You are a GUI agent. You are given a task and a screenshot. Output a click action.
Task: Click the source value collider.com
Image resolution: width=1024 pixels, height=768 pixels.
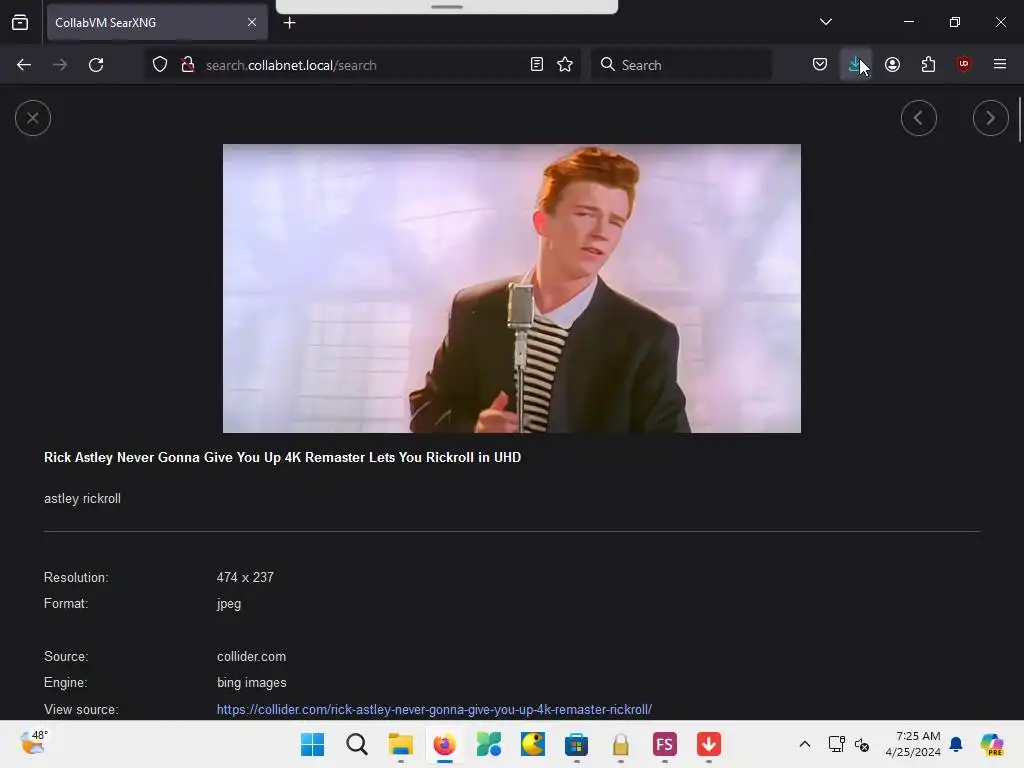(x=251, y=656)
